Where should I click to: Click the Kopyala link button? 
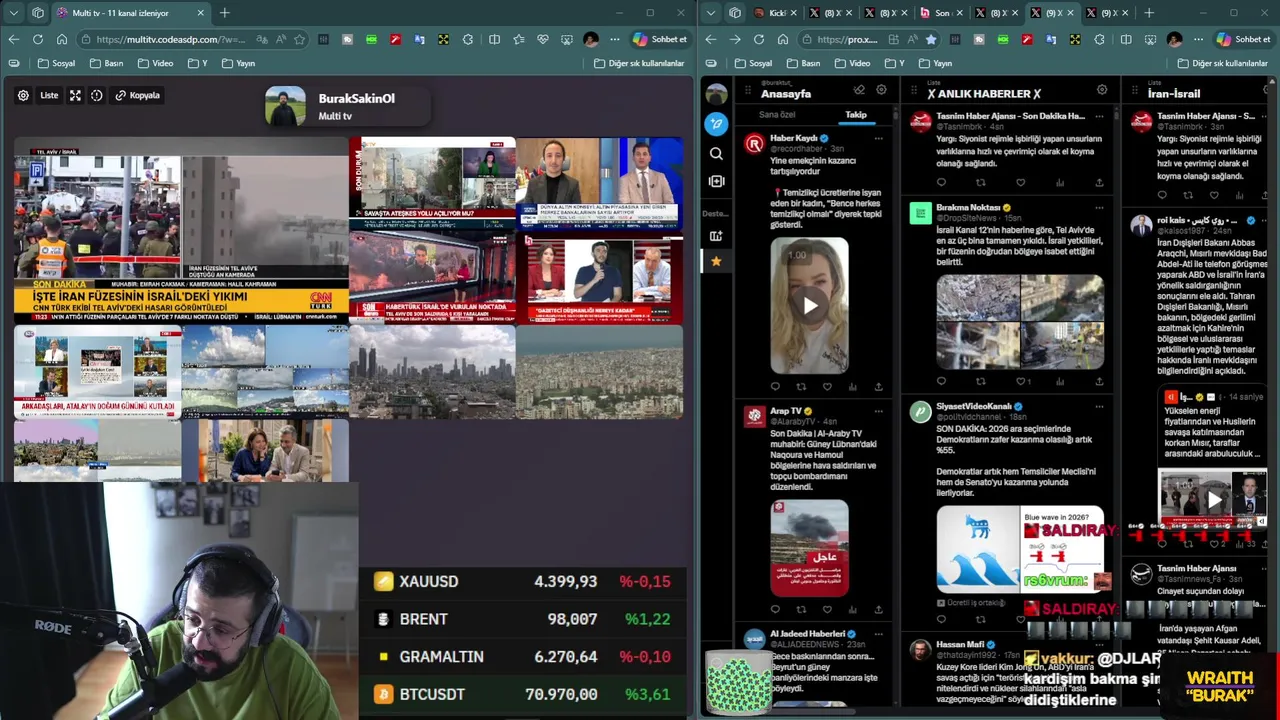(x=137, y=95)
